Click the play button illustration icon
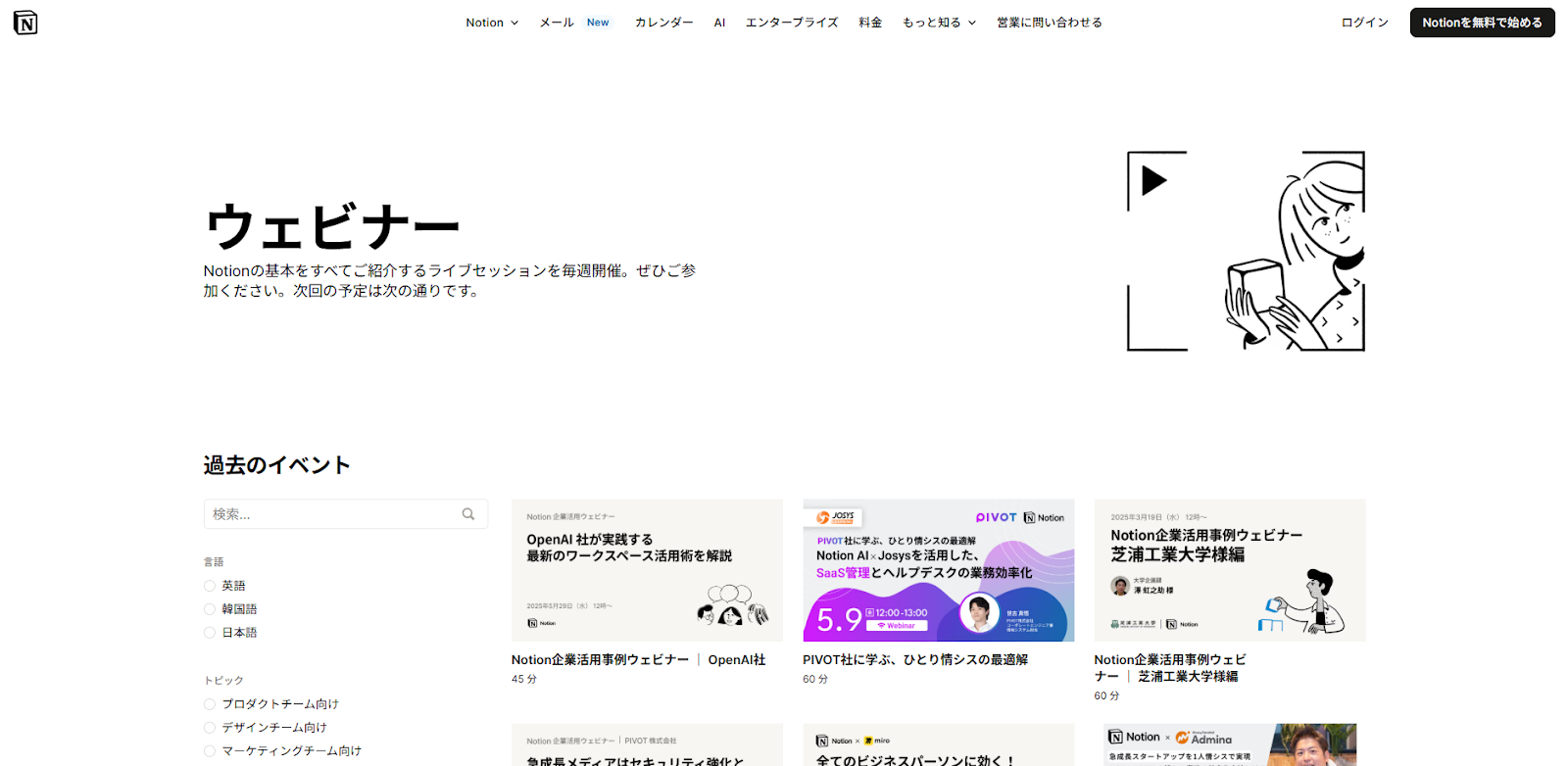 (x=1154, y=180)
